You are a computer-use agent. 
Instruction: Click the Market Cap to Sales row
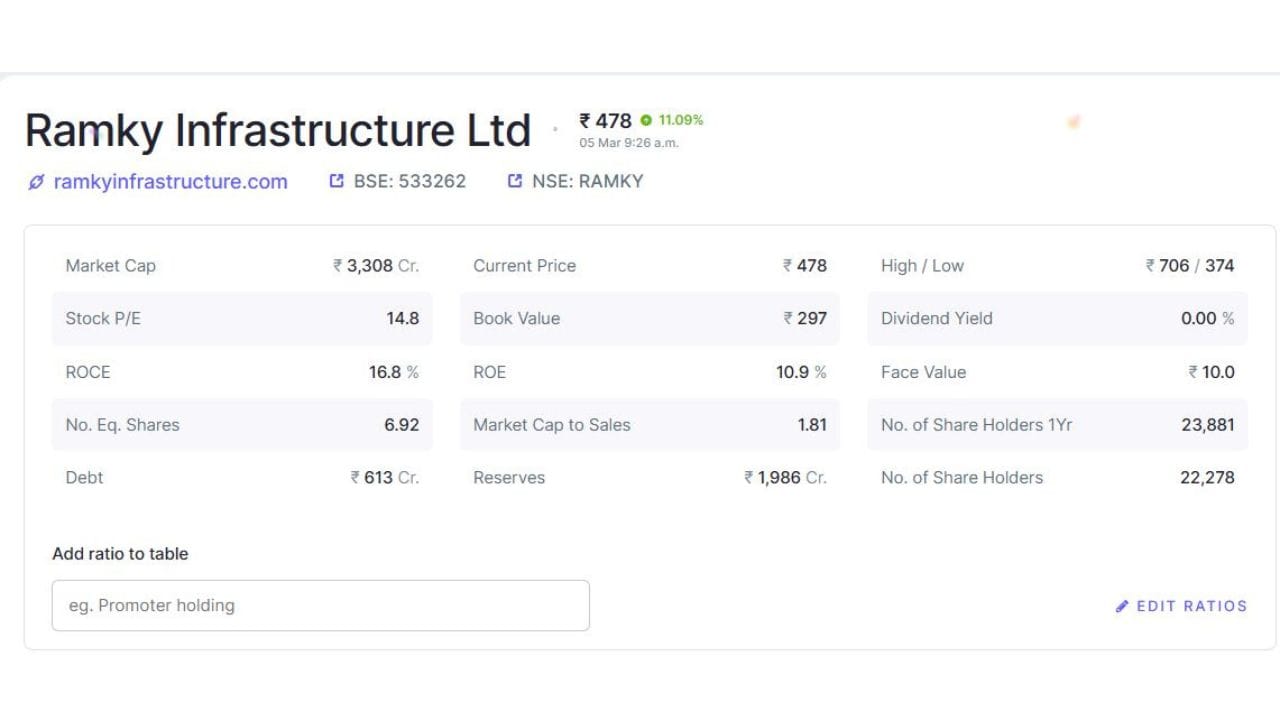click(x=649, y=425)
